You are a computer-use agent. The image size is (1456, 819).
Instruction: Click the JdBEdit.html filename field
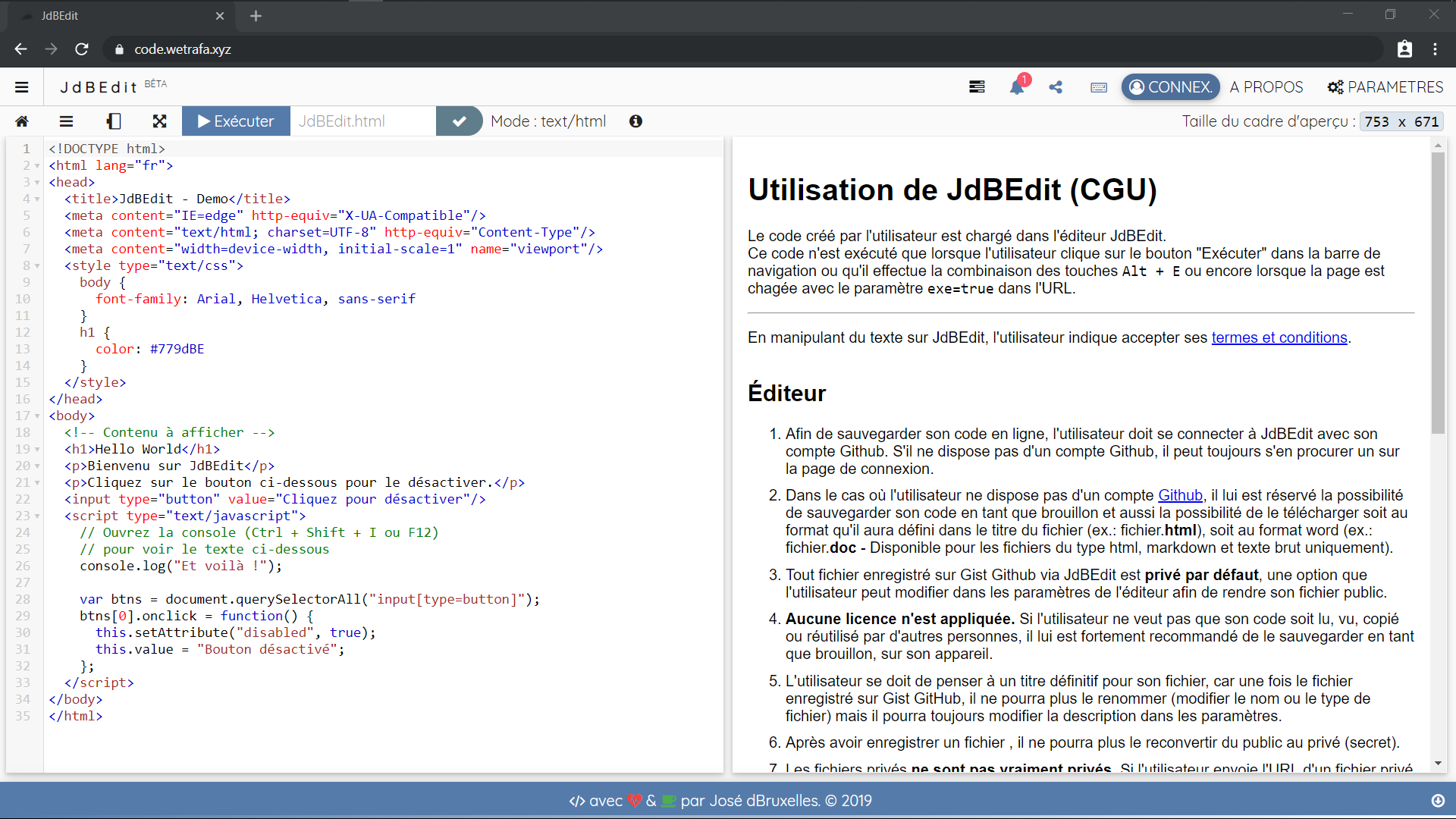pos(362,121)
